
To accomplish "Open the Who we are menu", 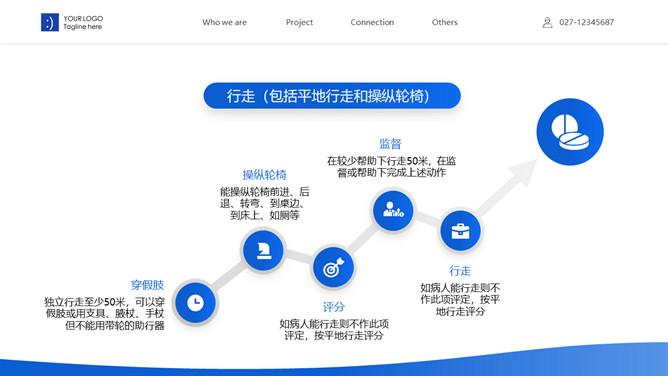I will coord(225,22).
